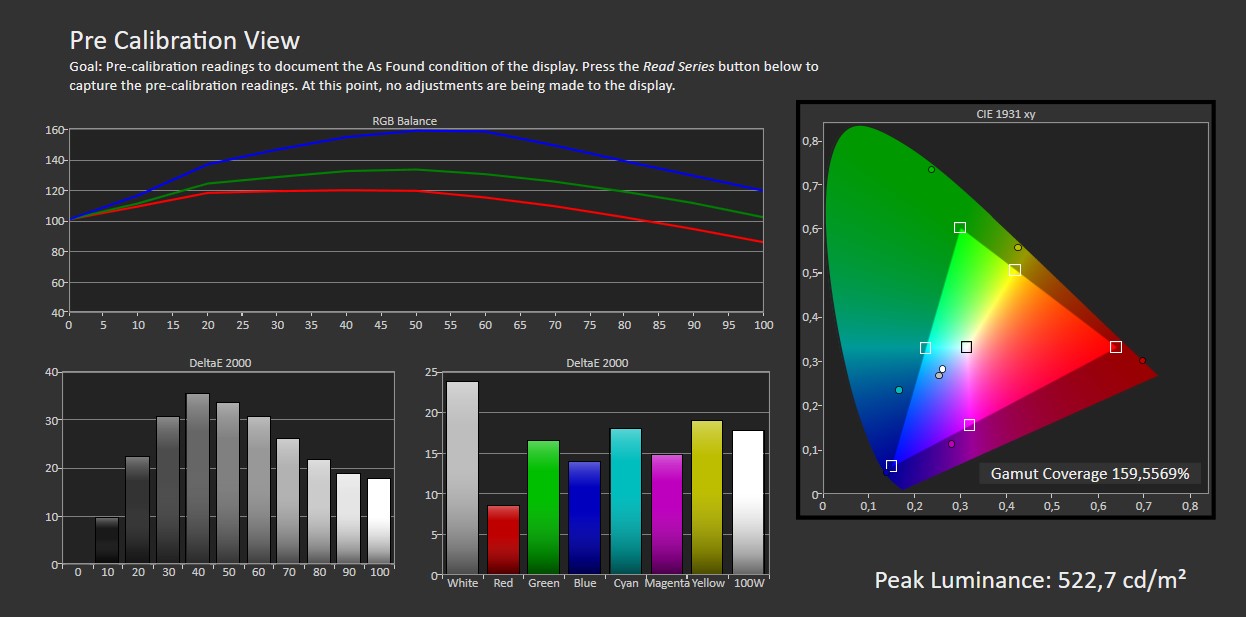Click the CIE 1931 xy chart title
Screen dimensions: 1246x617
tap(1005, 114)
